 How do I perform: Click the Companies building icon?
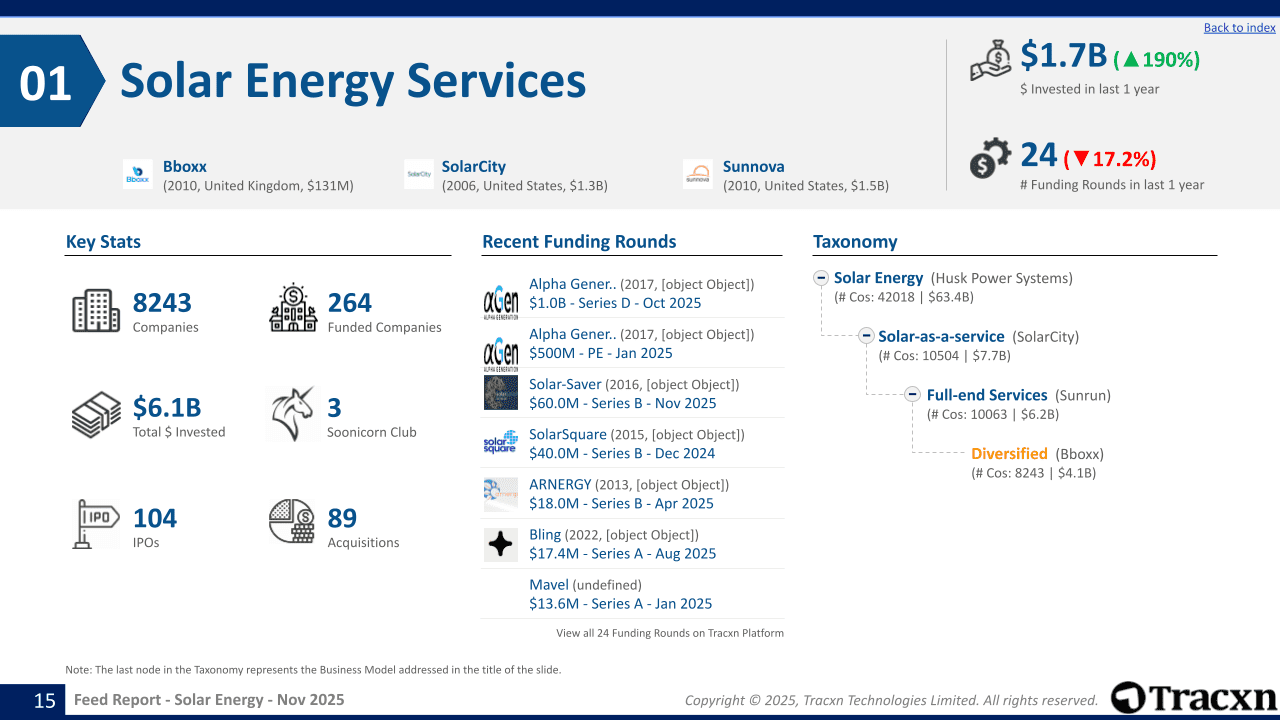click(96, 311)
